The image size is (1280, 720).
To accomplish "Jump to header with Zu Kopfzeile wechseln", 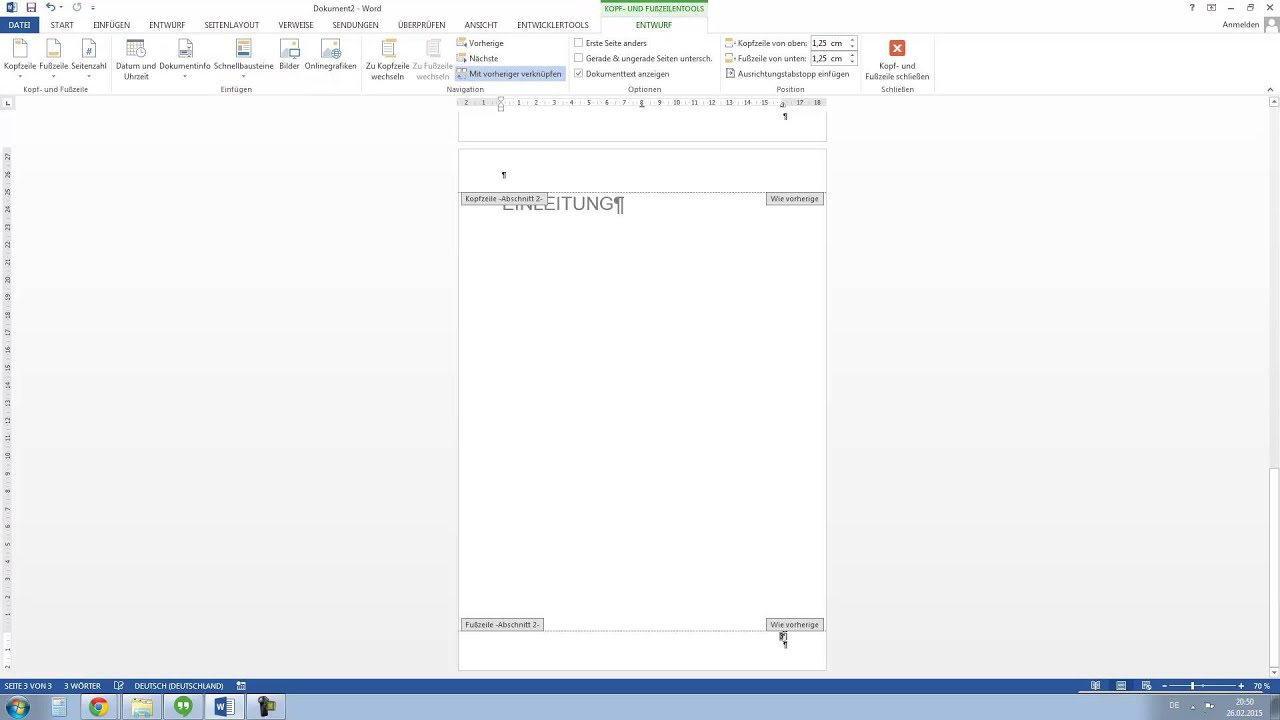I will pos(387,58).
